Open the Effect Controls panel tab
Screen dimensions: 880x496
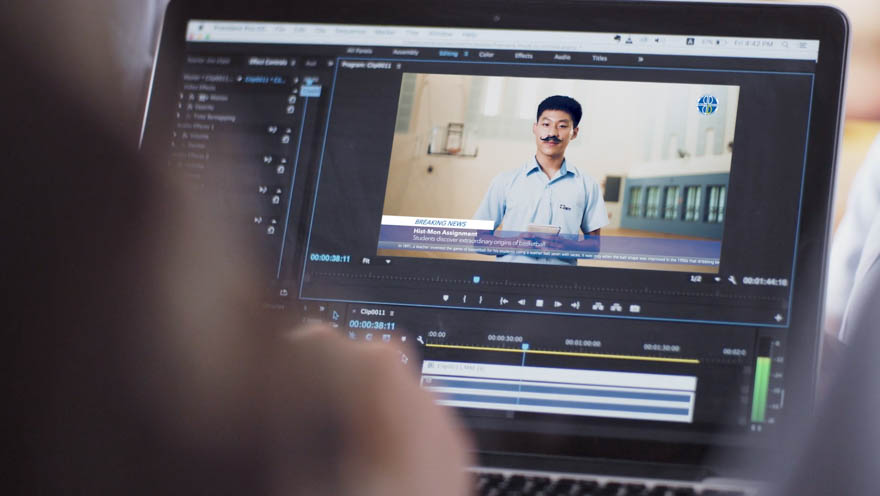click(269, 61)
